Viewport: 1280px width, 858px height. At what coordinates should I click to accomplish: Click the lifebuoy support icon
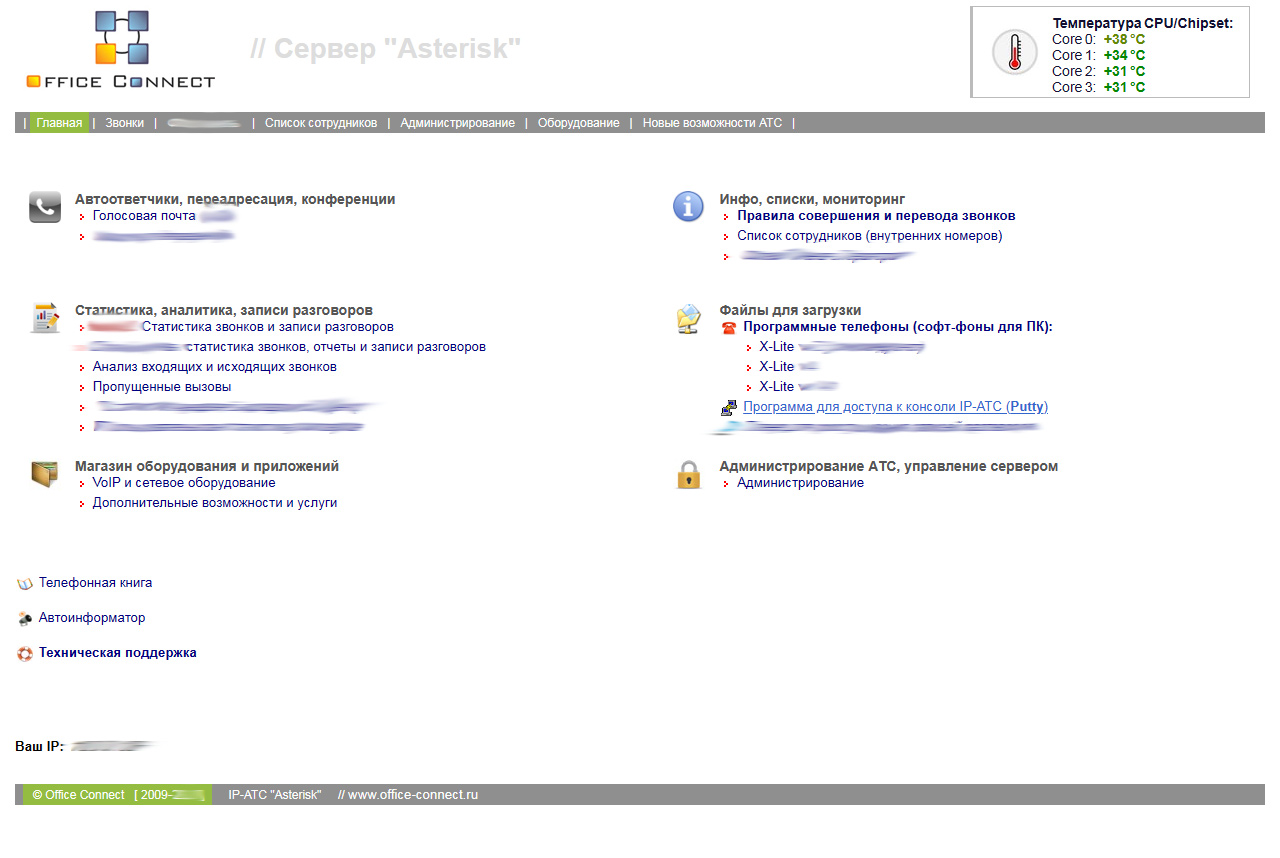[x=25, y=654]
